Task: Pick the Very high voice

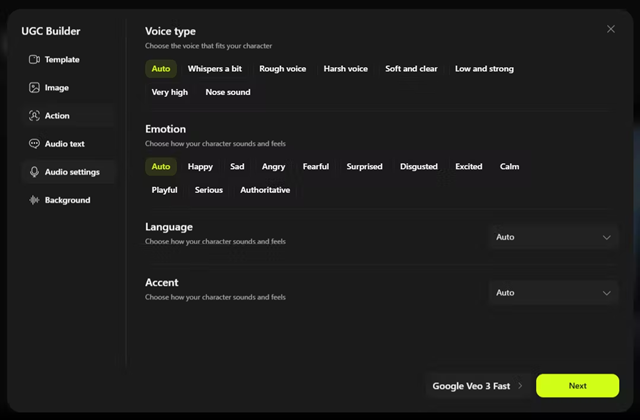Action: click(169, 92)
